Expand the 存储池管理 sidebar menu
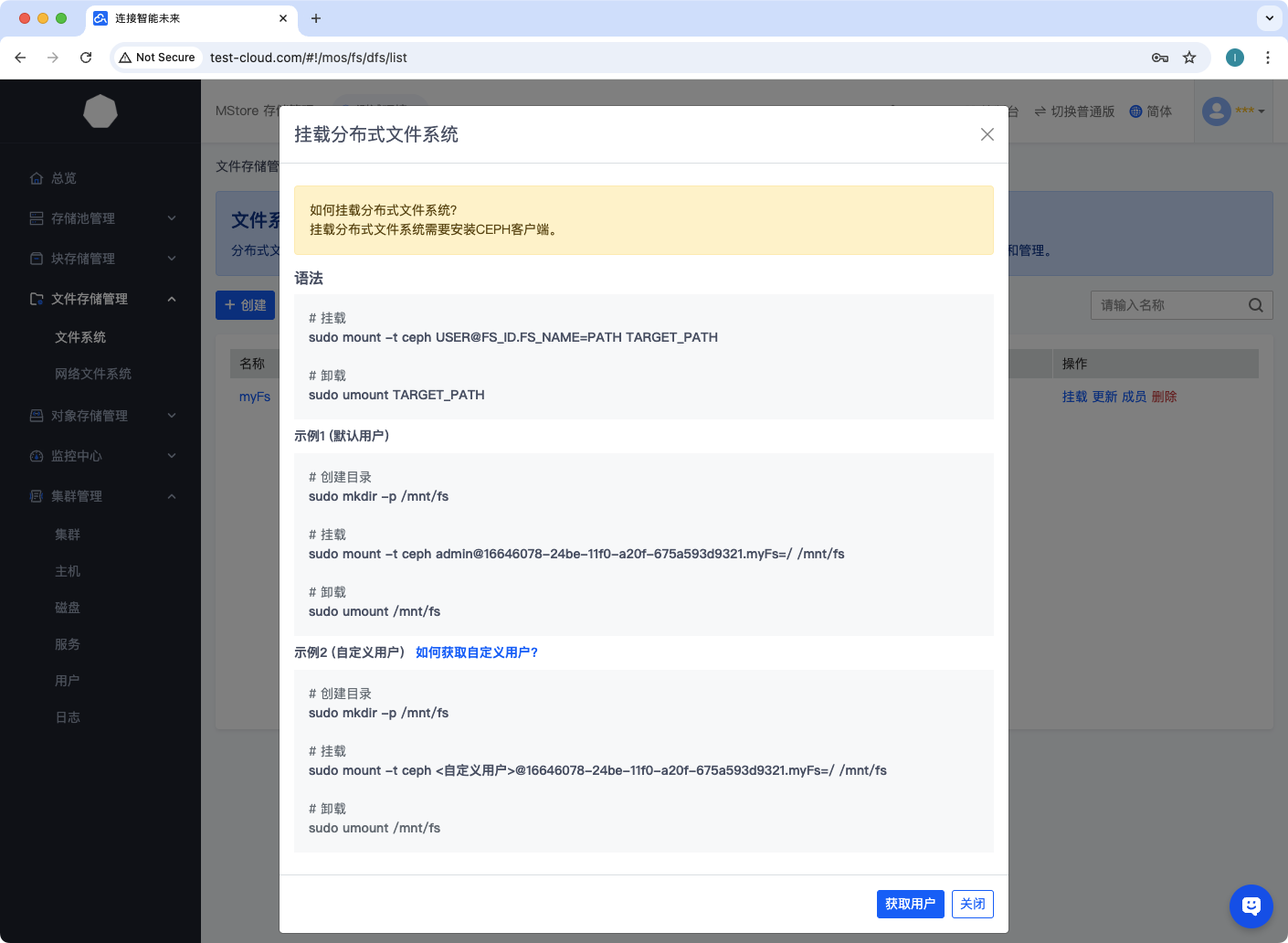Image resolution: width=1288 pixels, height=943 pixels. (x=100, y=218)
